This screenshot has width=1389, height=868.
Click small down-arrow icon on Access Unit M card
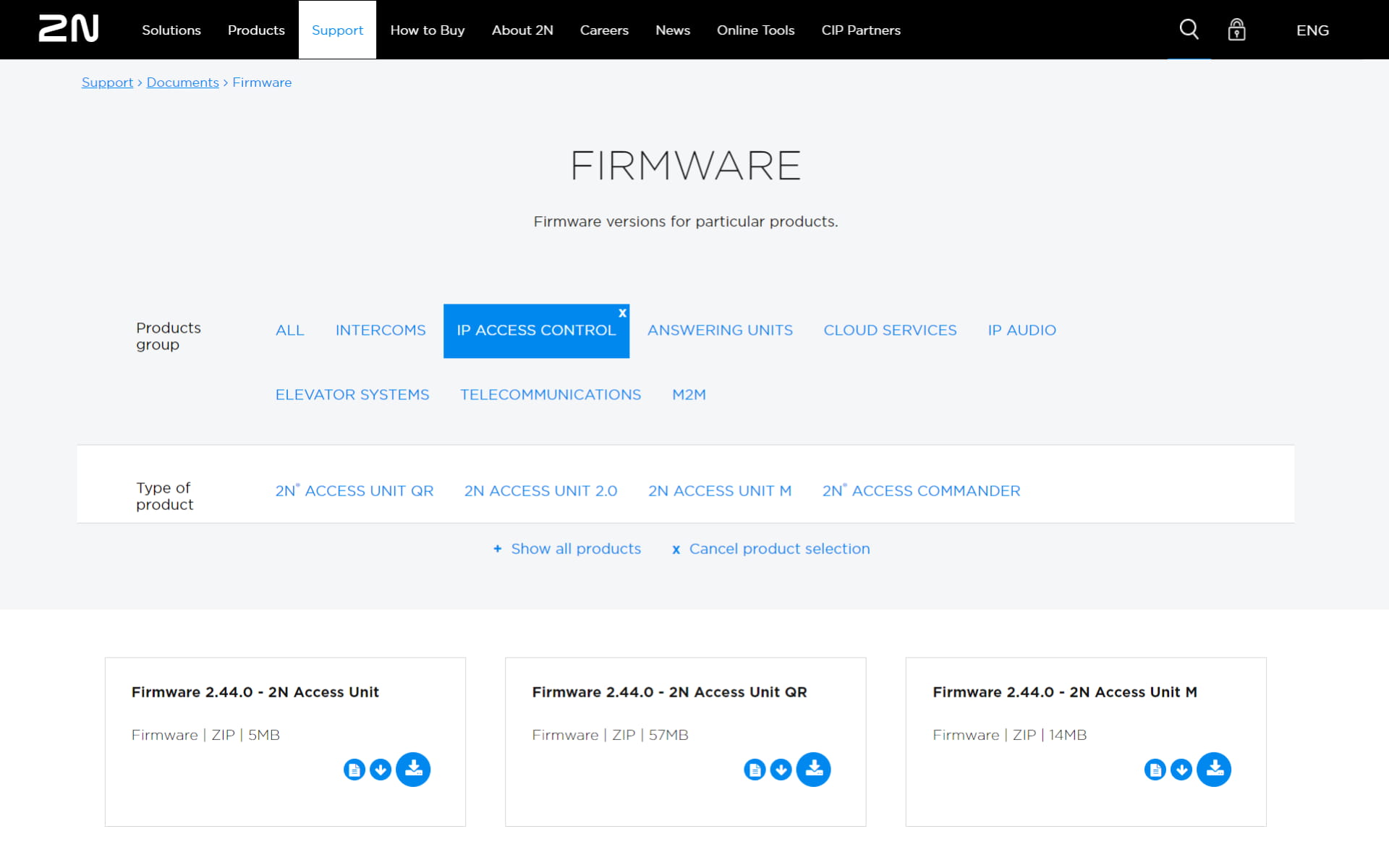point(1181,770)
